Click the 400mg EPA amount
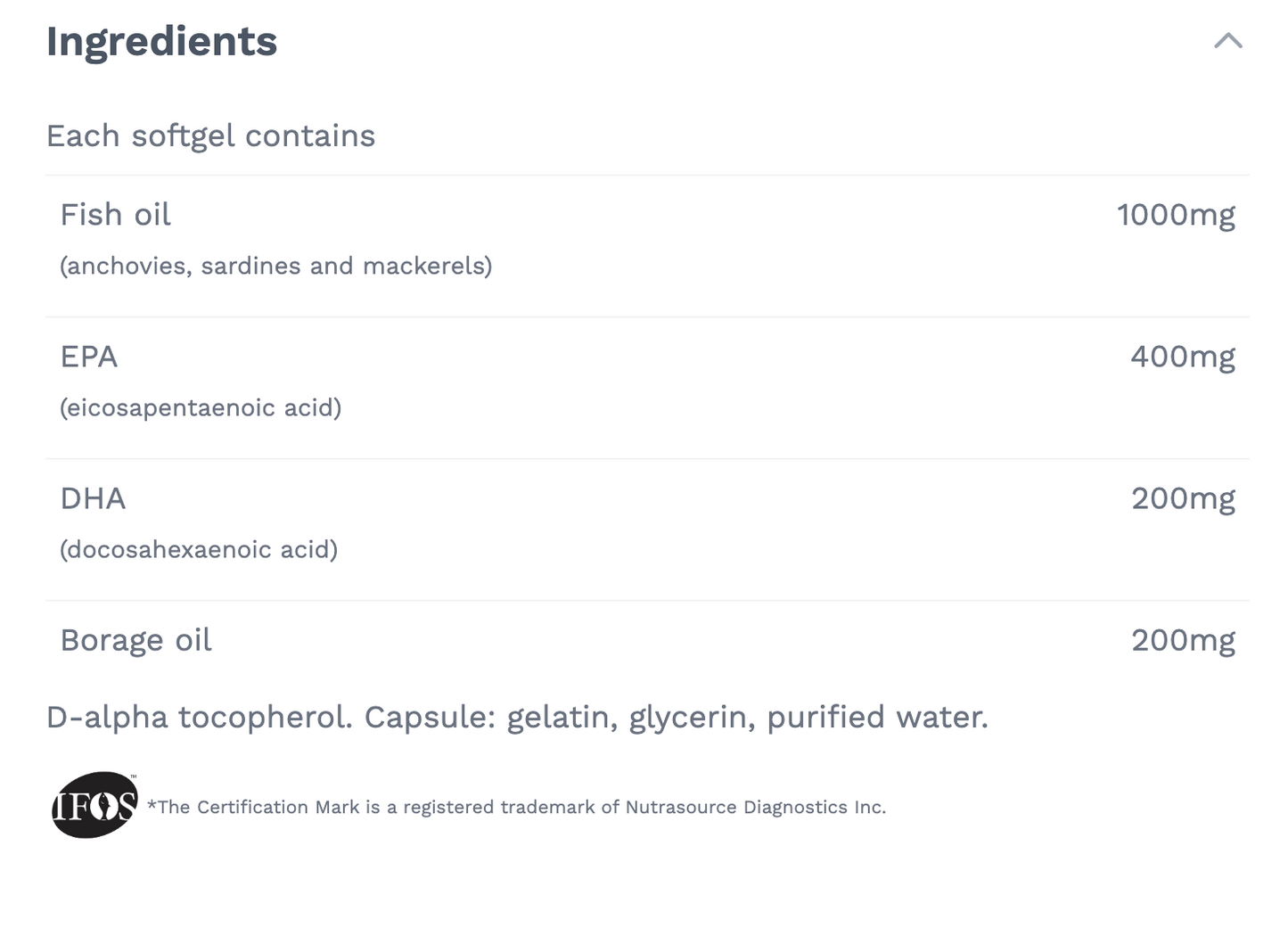The width and height of the screenshot is (1288, 928). [1182, 357]
